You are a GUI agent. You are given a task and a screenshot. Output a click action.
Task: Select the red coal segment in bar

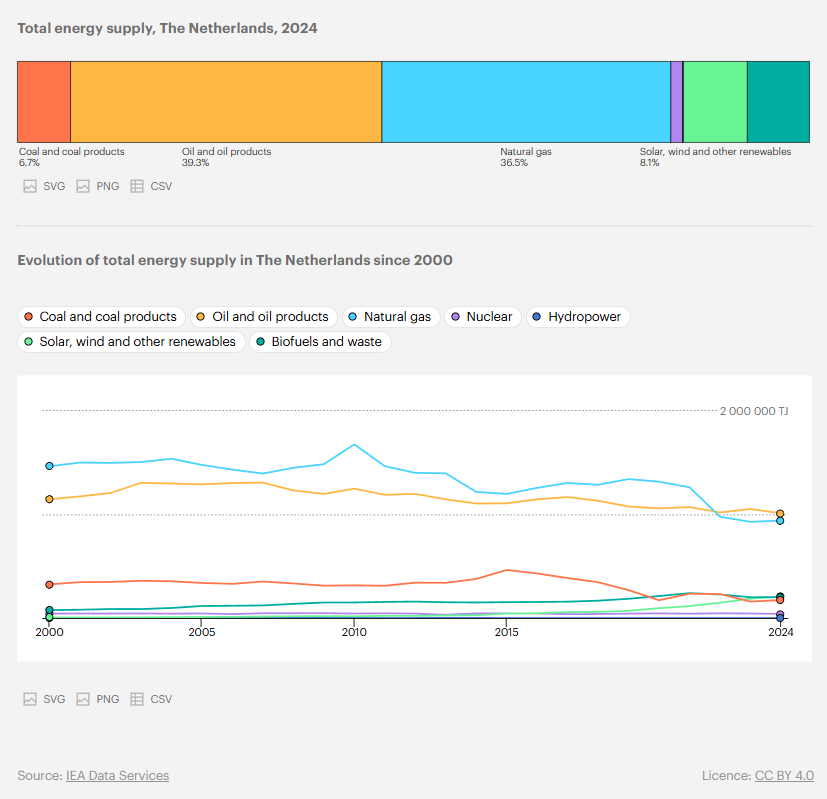coord(44,102)
